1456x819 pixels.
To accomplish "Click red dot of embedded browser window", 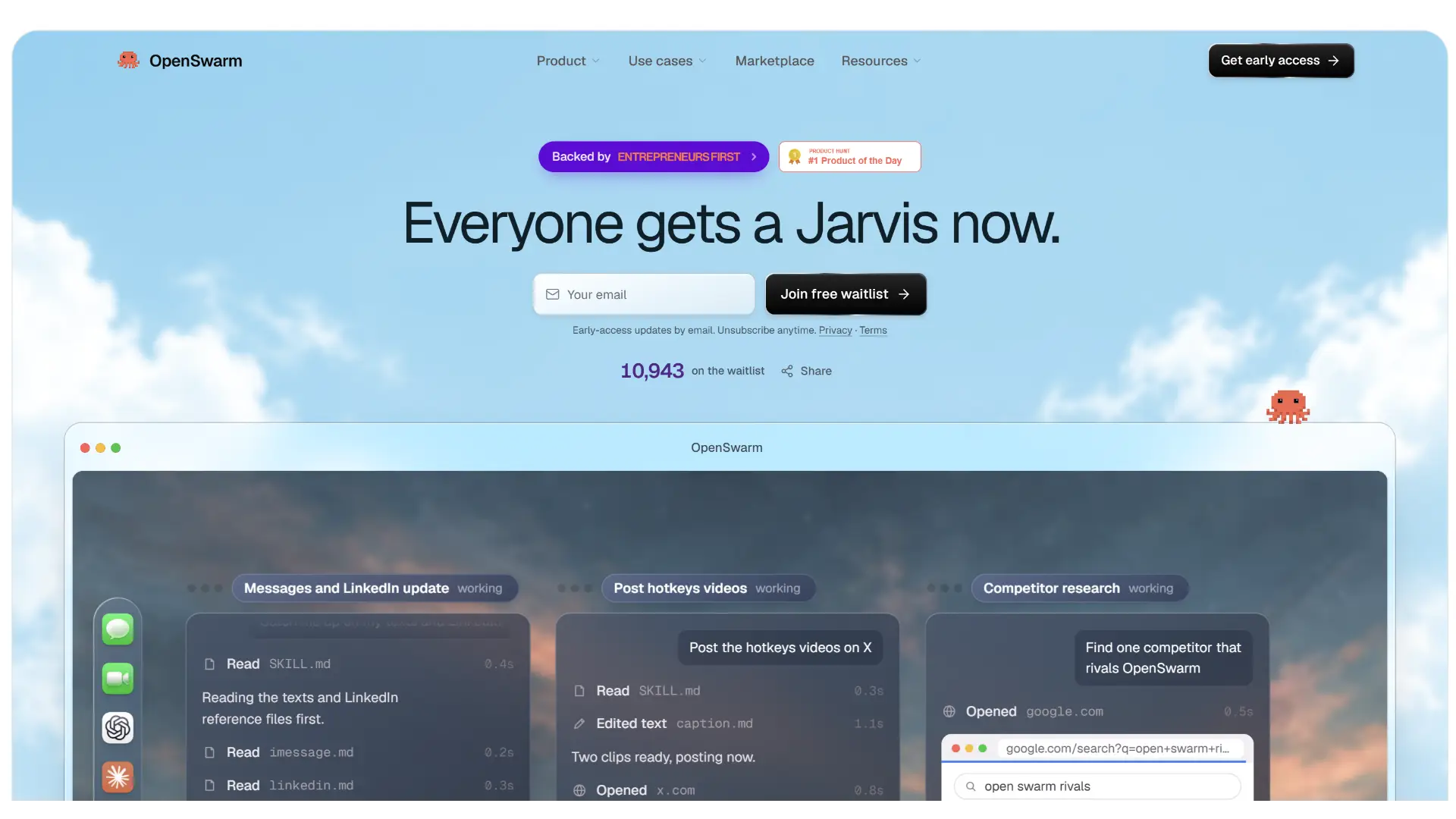I will (955, 748).
